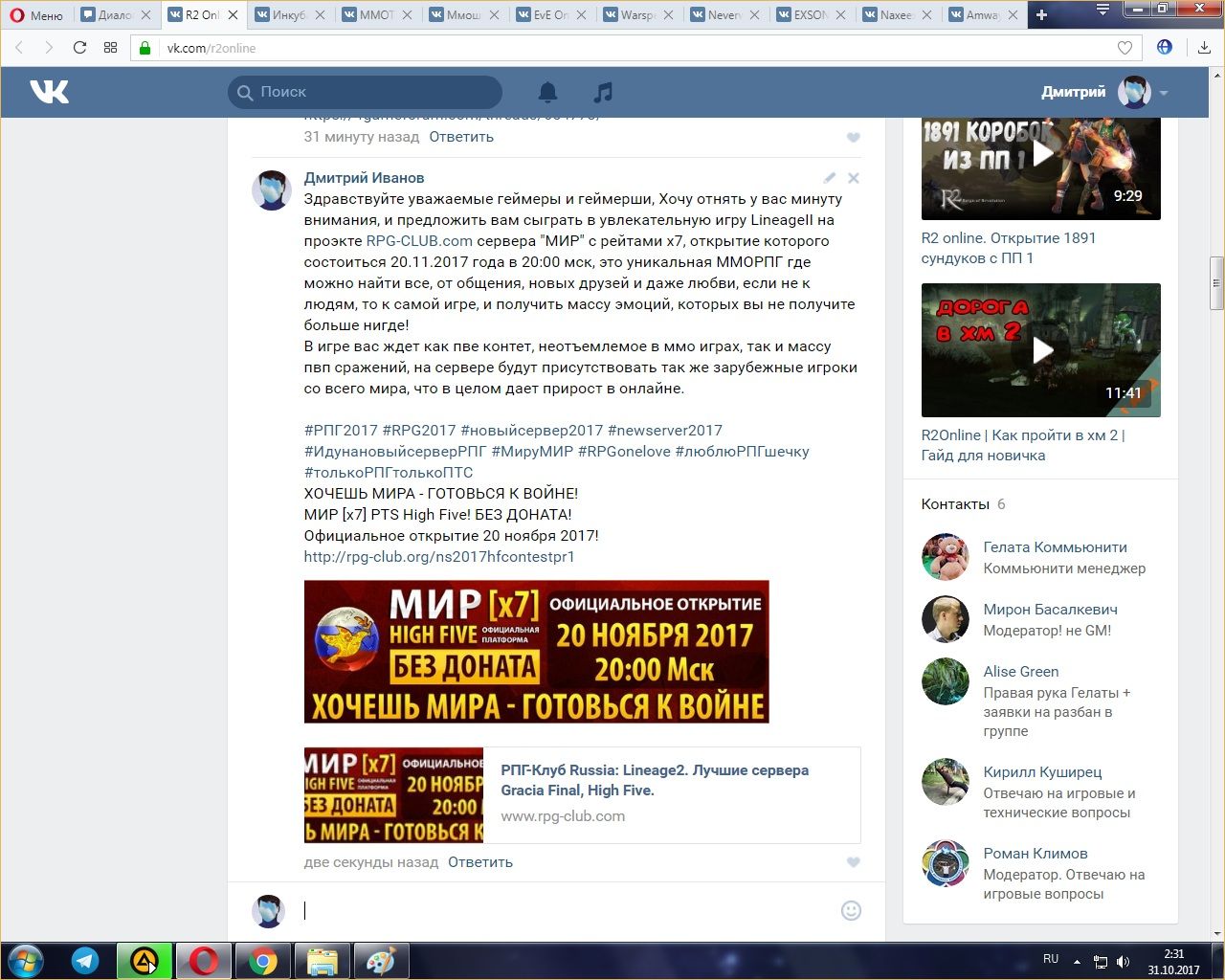
Task: Like the comment posted two seconds ago
Action: 853,862
